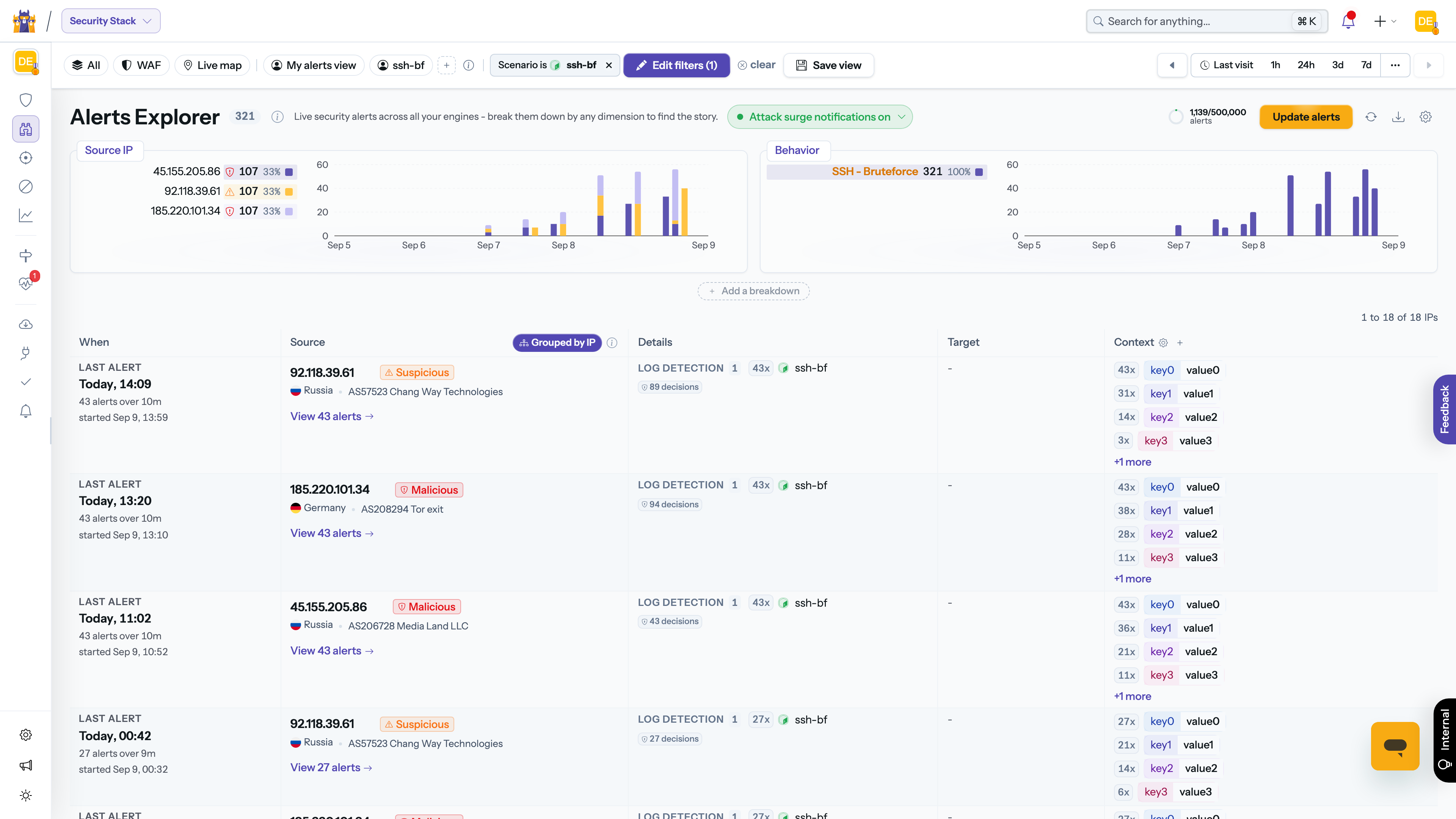This screenshot has height=819, width=1456.
Task: Download alerts via the download icon
Action: [1398, 117]
